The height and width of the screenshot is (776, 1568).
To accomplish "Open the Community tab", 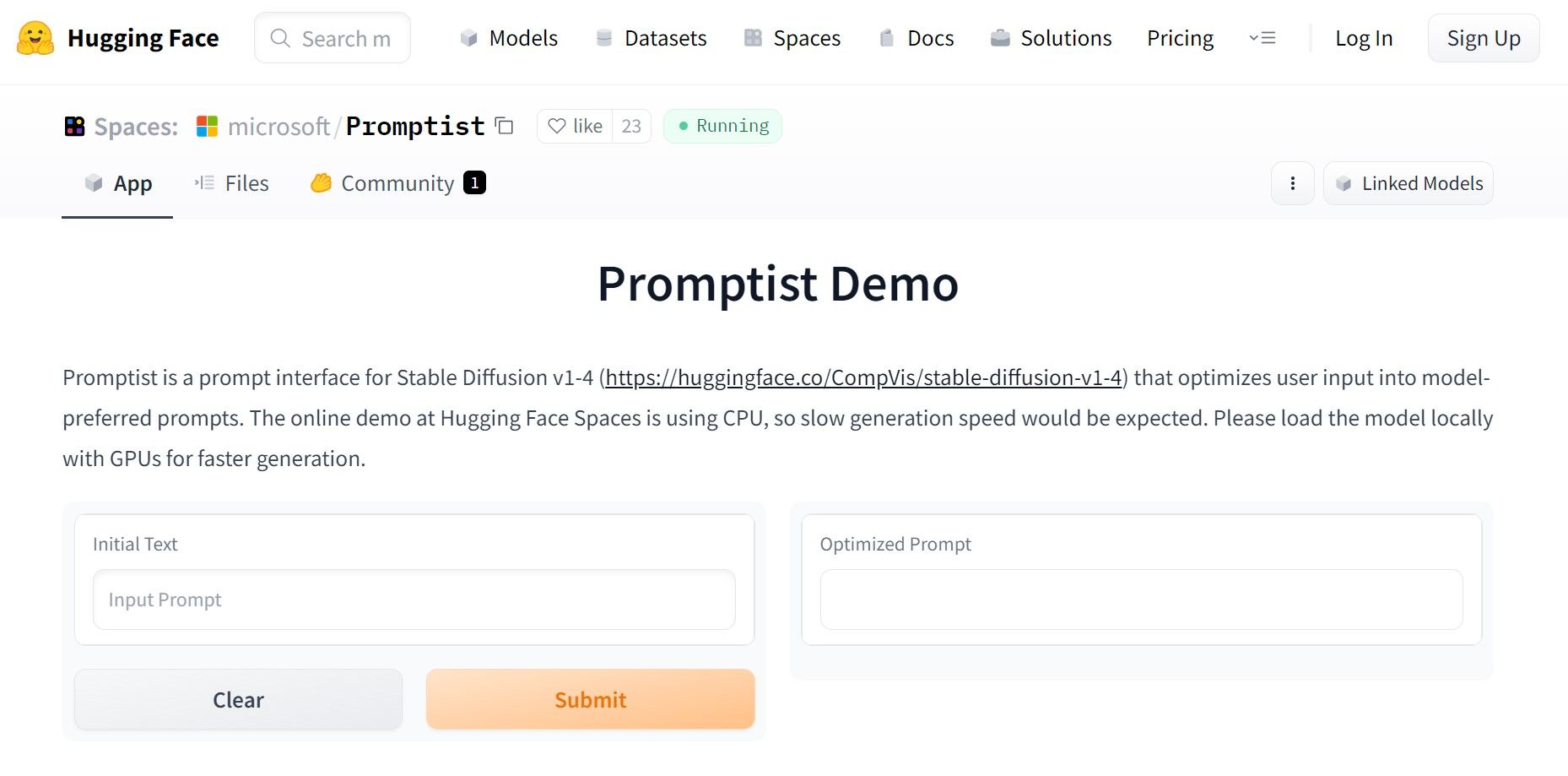I will click(x=397, y=183).
